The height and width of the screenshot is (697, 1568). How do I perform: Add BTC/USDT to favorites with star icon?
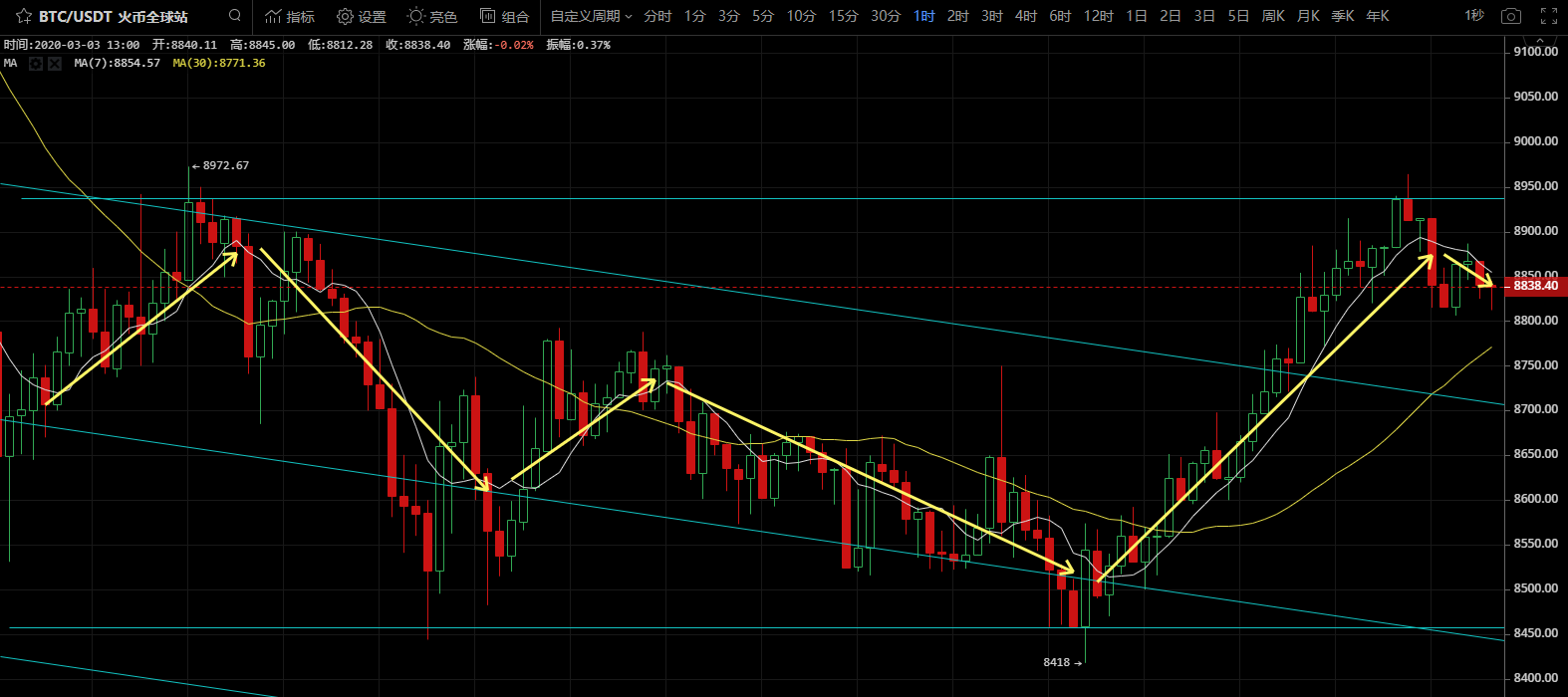tap(23, 16)
